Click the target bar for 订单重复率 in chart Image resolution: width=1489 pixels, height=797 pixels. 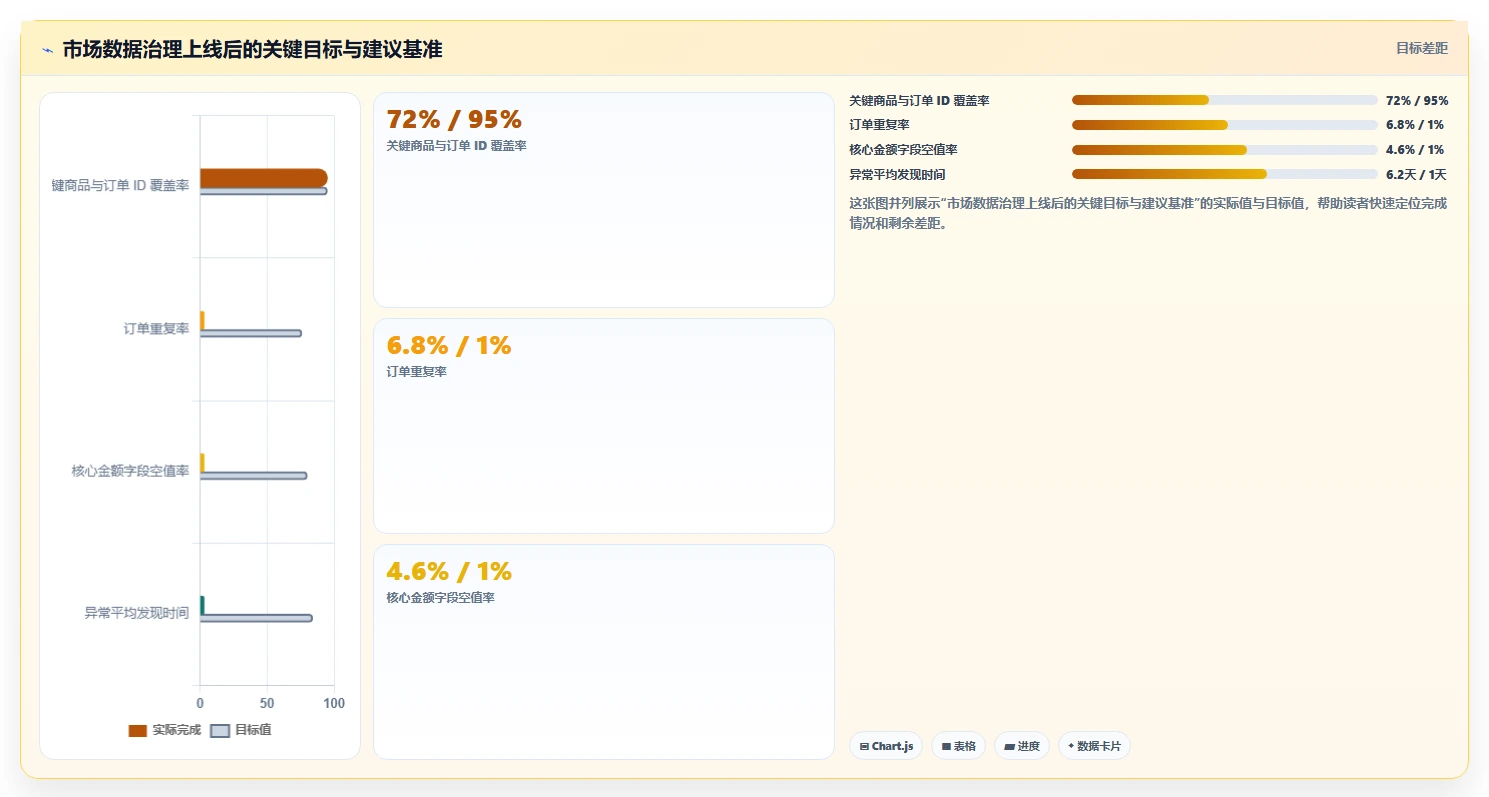click(250, 333)
